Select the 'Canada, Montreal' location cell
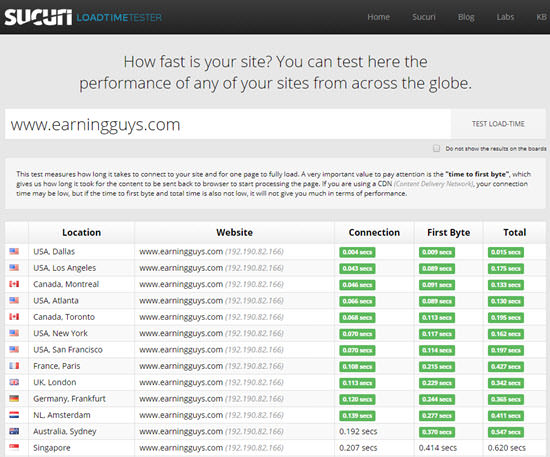This screenshot has height=457, width=550. click(81, 284)
